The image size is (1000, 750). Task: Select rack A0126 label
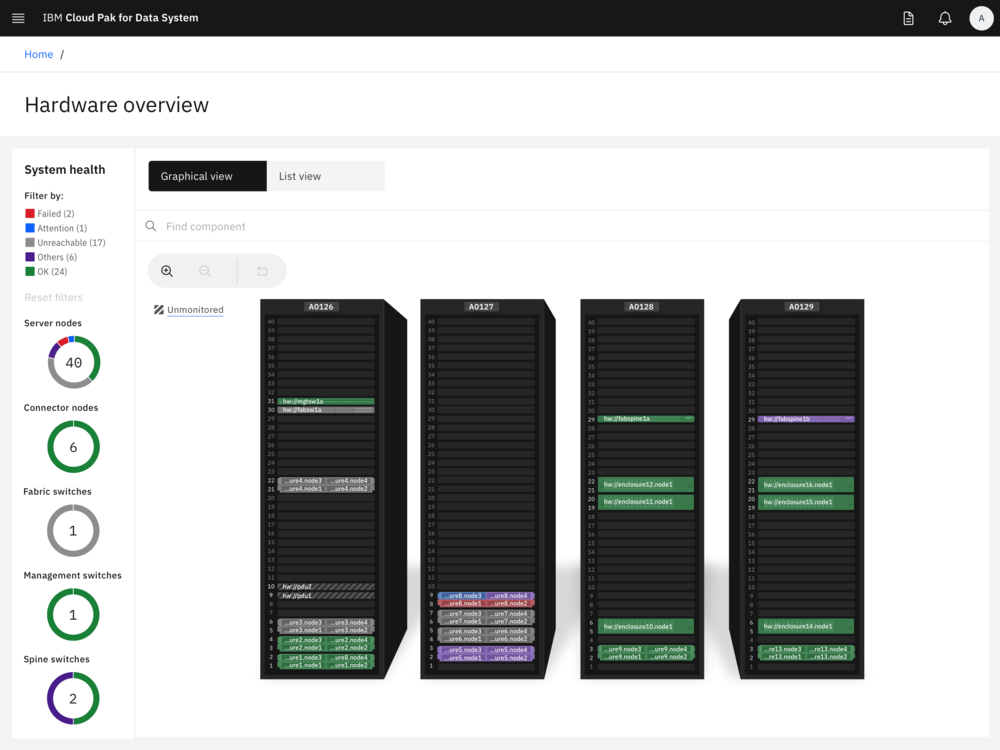(x=321, y=307)
